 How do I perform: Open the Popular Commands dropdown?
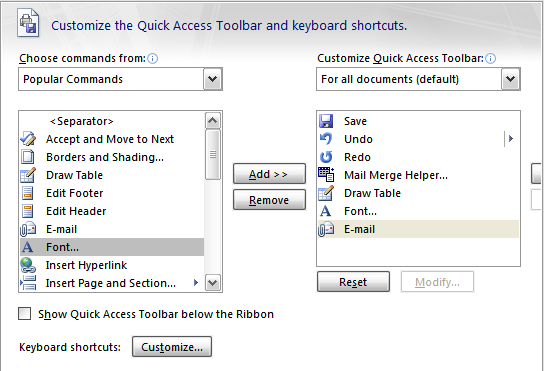[212, 79]
